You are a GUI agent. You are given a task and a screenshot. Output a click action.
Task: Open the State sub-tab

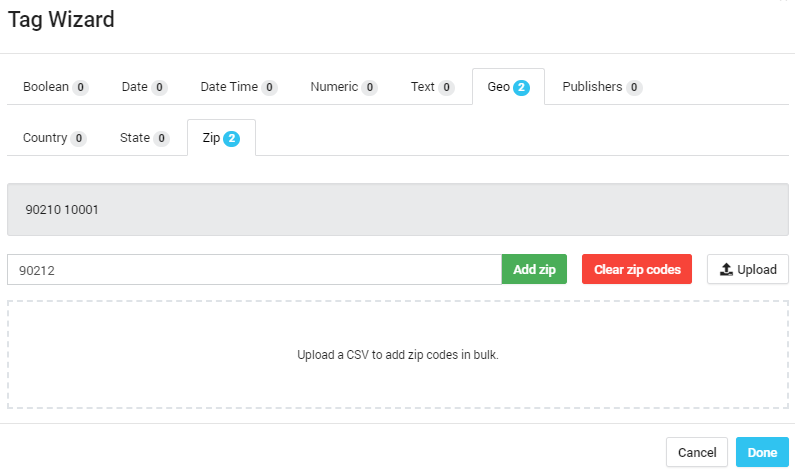[144, 138]
